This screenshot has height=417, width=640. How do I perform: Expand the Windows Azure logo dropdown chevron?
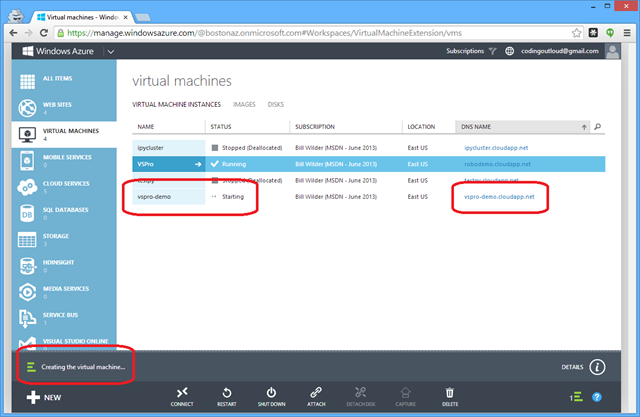tap(110, 50)
